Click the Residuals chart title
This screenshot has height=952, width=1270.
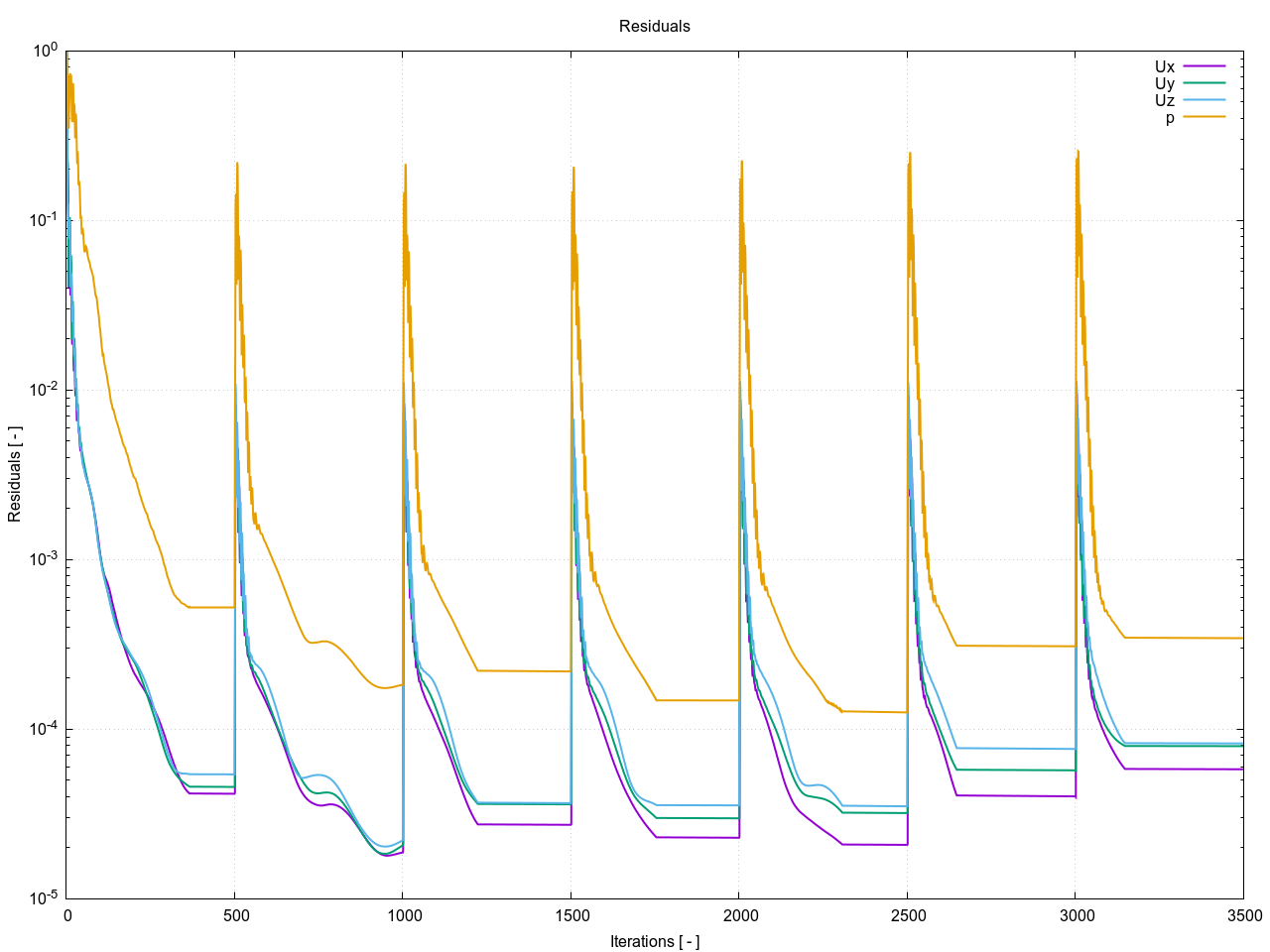point(654,27)
